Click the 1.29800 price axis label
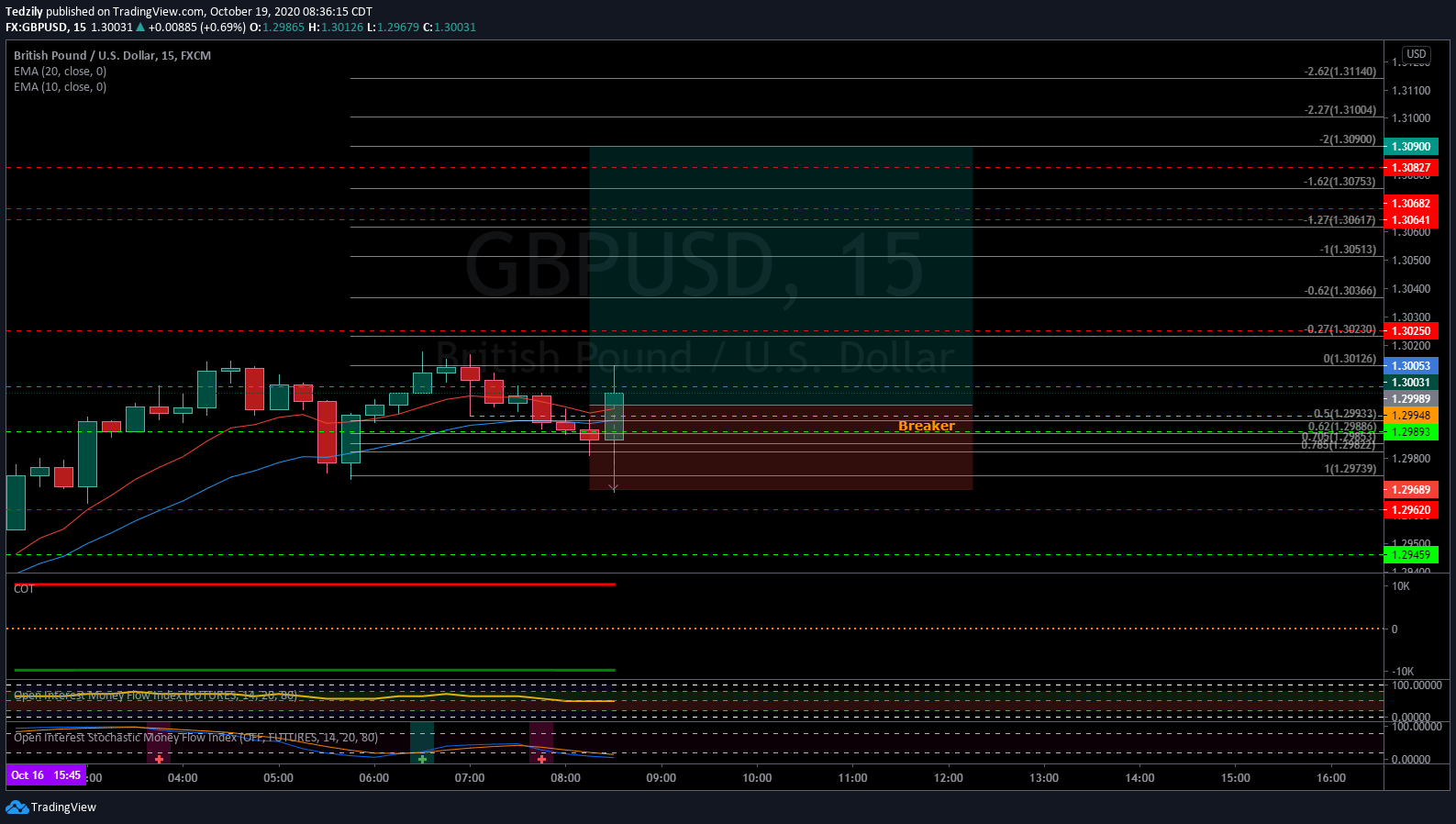1456x824 pixels. coord(1411,459)
